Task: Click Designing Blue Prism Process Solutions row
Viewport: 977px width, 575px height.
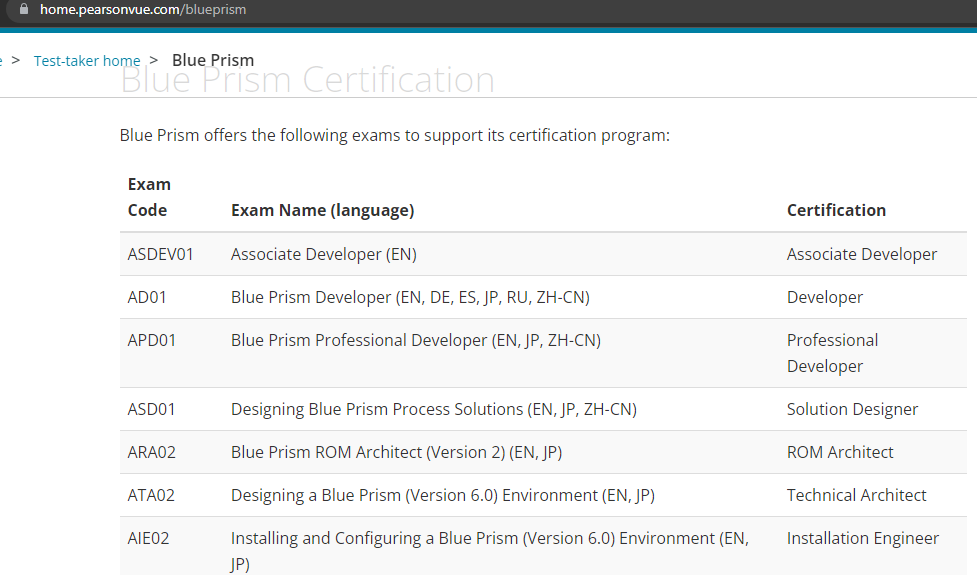Action: click(543, 409)
